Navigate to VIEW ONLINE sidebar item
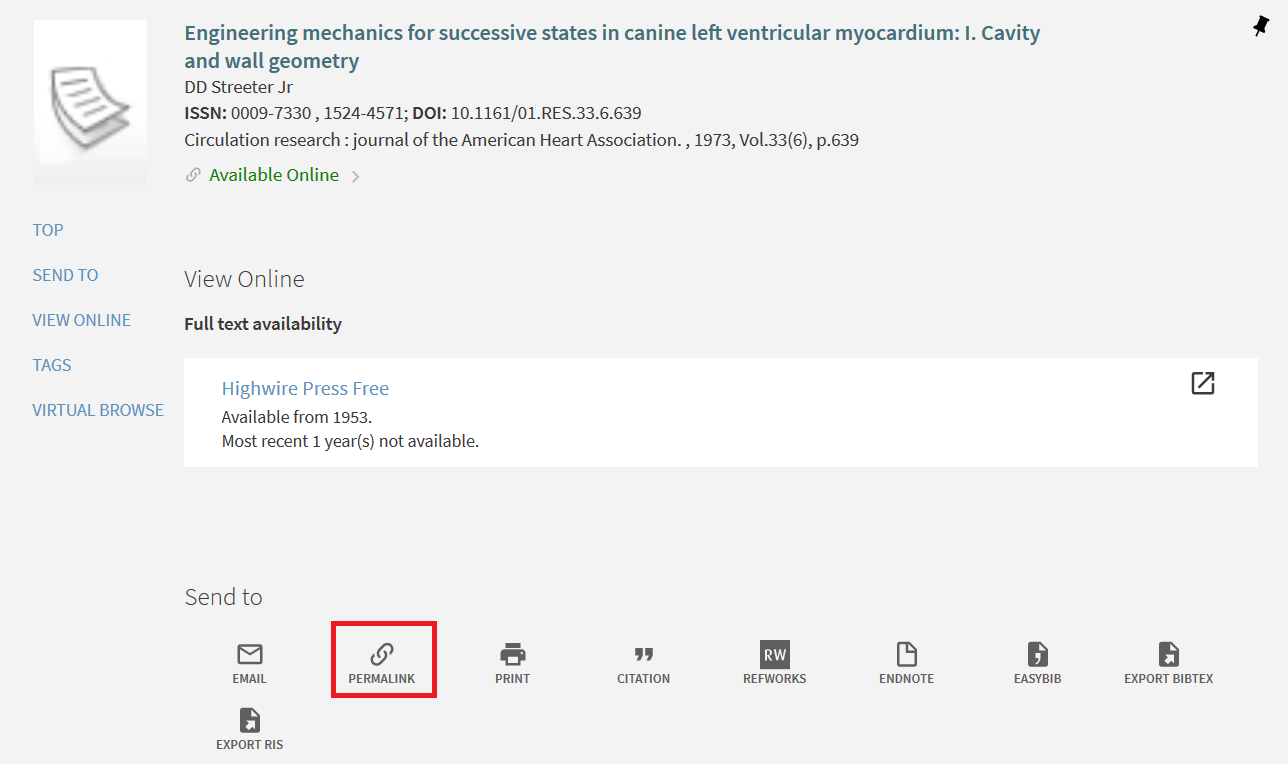Image resolution: width=1288 pixels, height=764 pixels. (81, 320)
